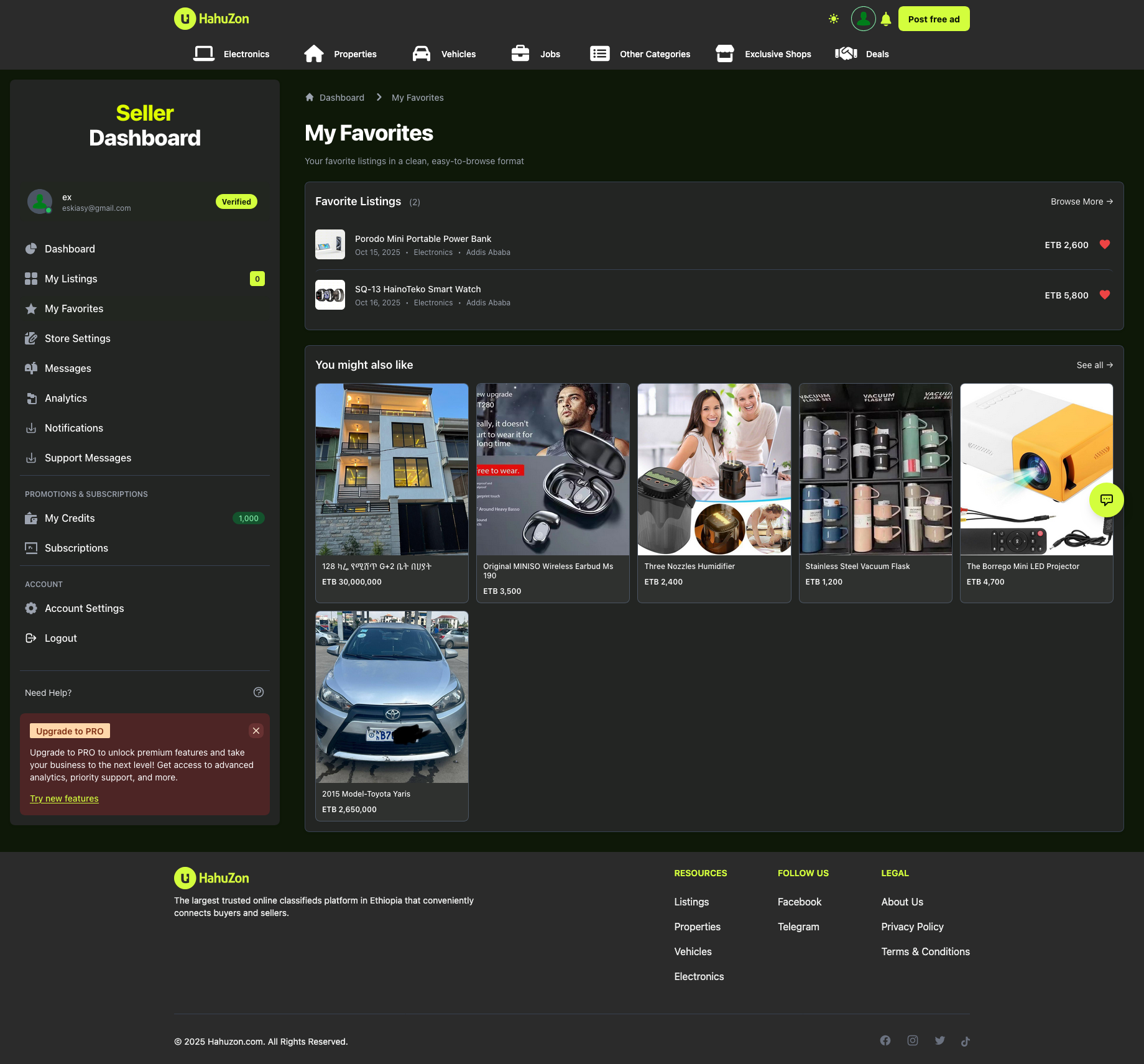The width and height of the screenshot is (1144, 1064).
Task: Dismiss the Upgrade to PRO banner
Action: (256, 731)
